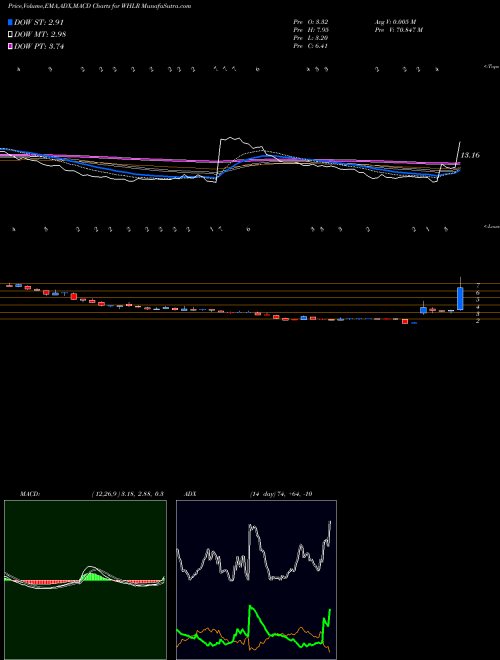Open the green MACD chart panel
Image resolution: width=500 pixels, height=660 pixels.
(x=85, y=580)
